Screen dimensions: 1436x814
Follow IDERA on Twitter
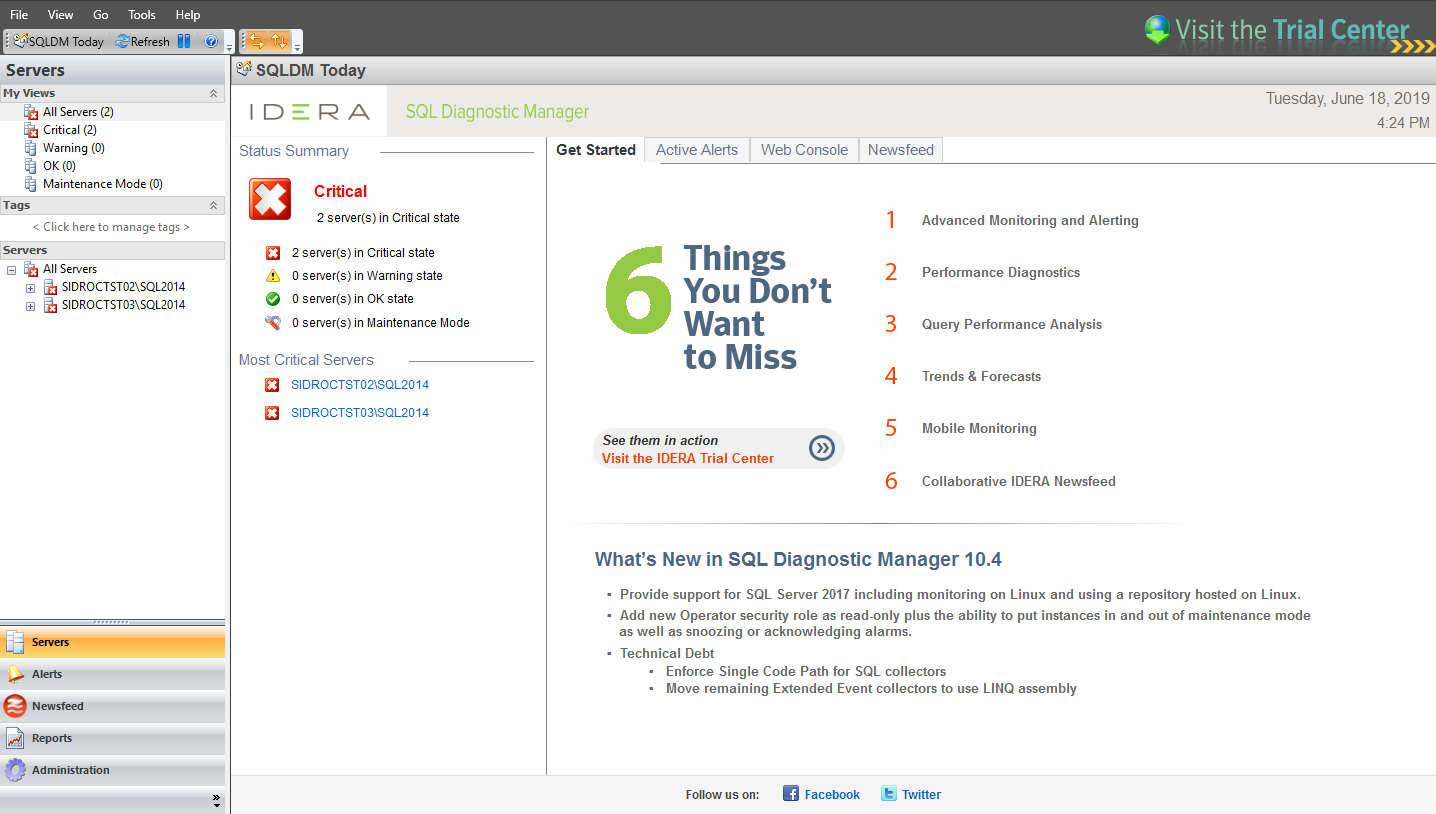coord(911,794)
